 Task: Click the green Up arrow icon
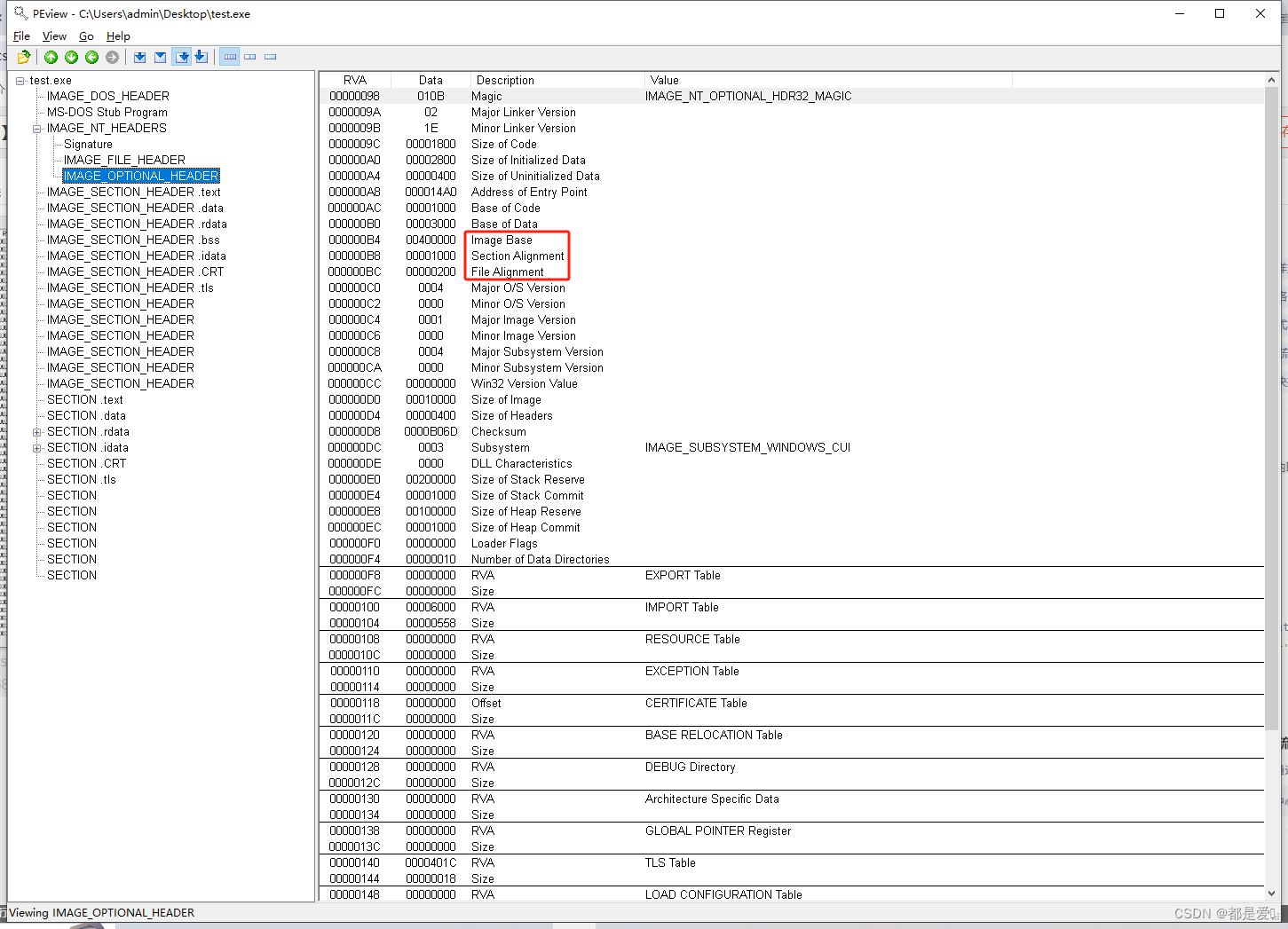coord(51,57)
